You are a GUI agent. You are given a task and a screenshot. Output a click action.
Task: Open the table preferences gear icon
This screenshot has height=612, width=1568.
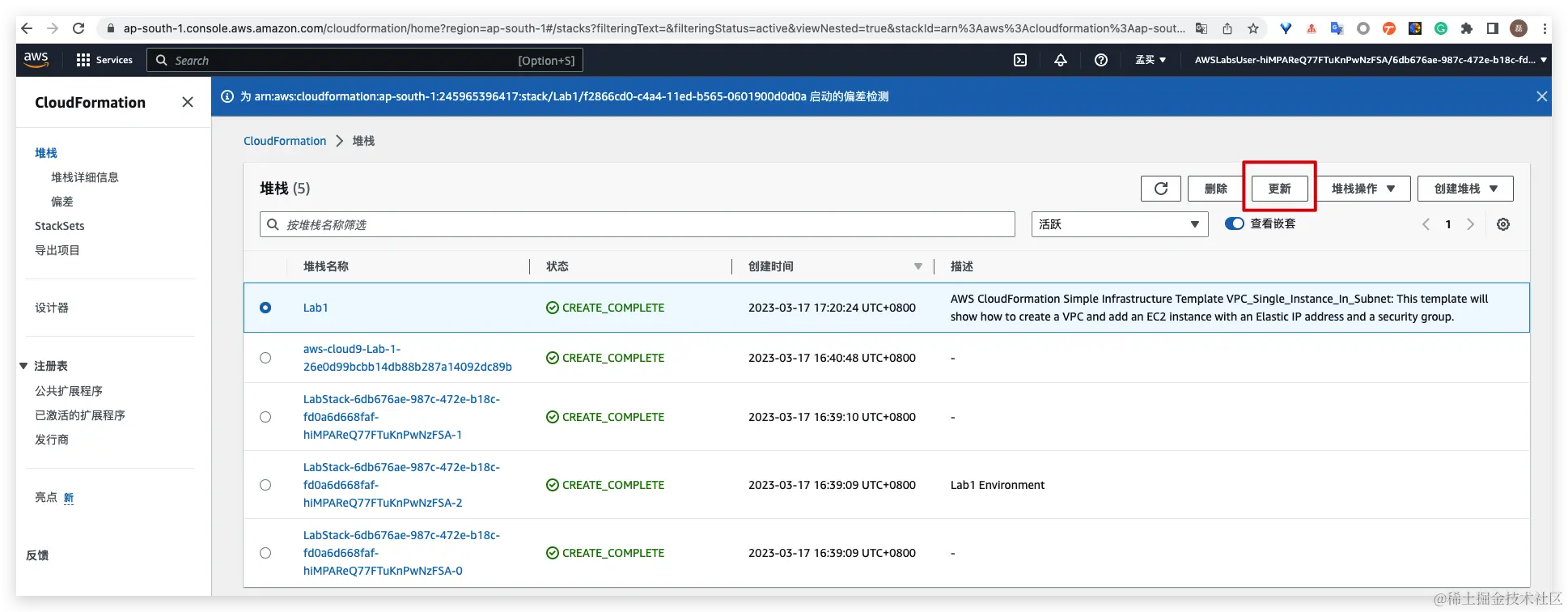click(x=1503, y=224)
